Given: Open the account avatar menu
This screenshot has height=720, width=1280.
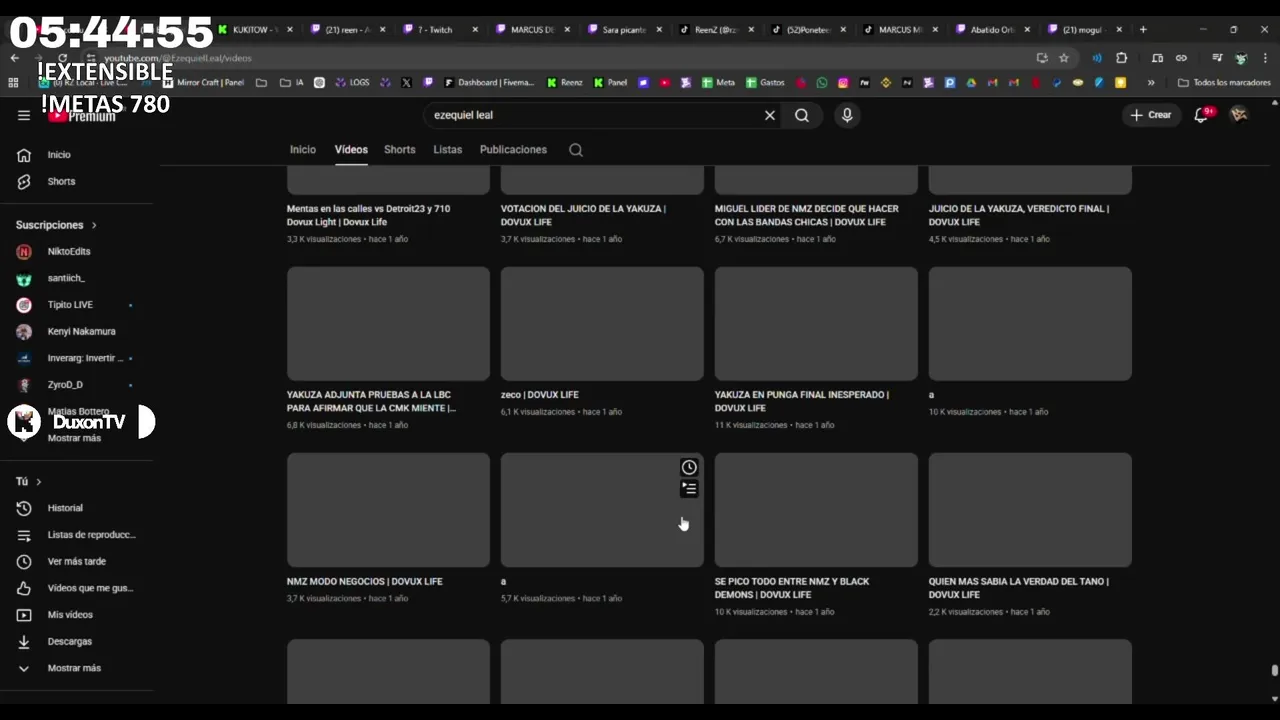Looking at the screenshot, I should point(1239,115).
